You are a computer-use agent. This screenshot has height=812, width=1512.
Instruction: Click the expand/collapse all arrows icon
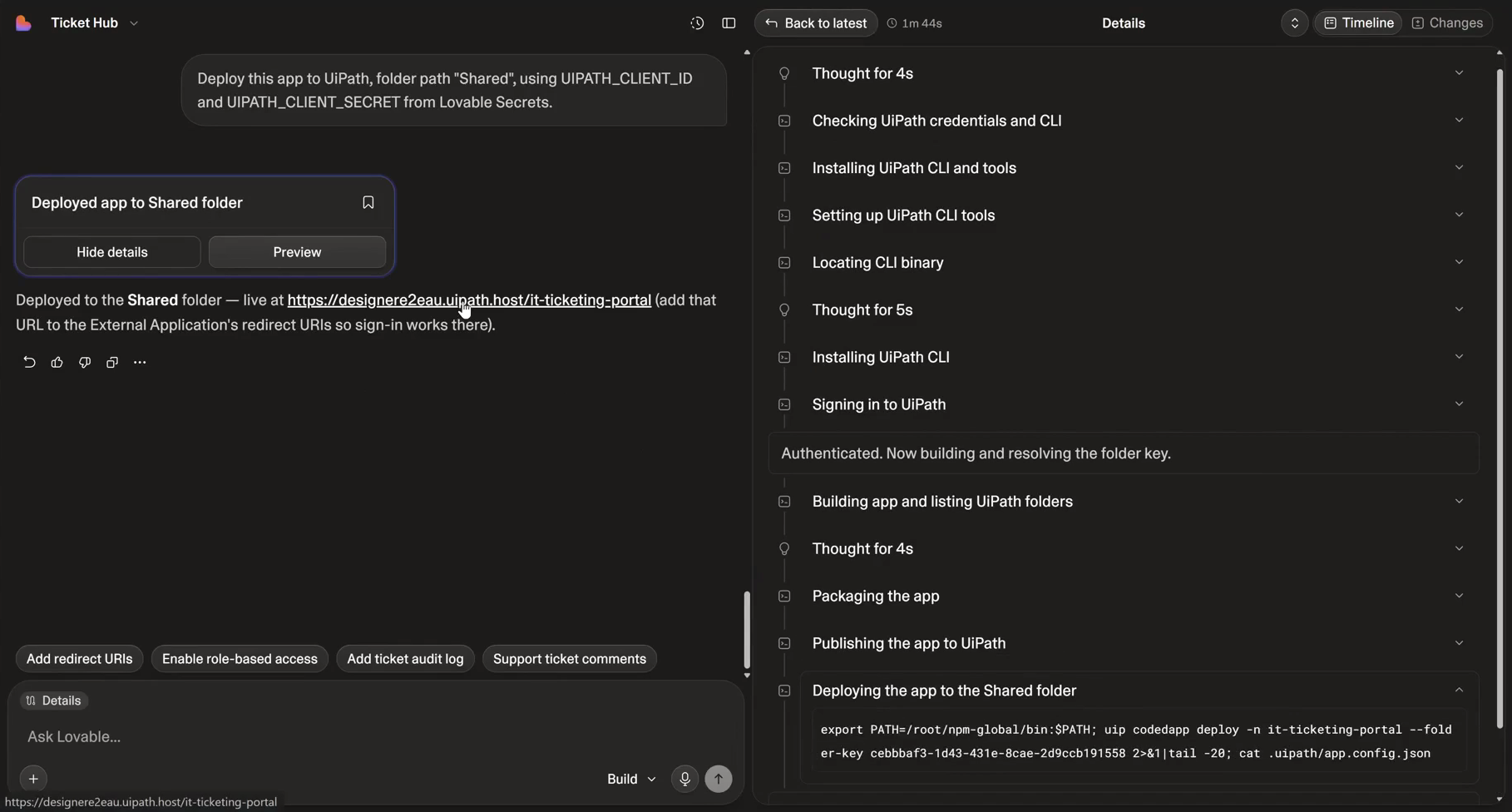1294,23
